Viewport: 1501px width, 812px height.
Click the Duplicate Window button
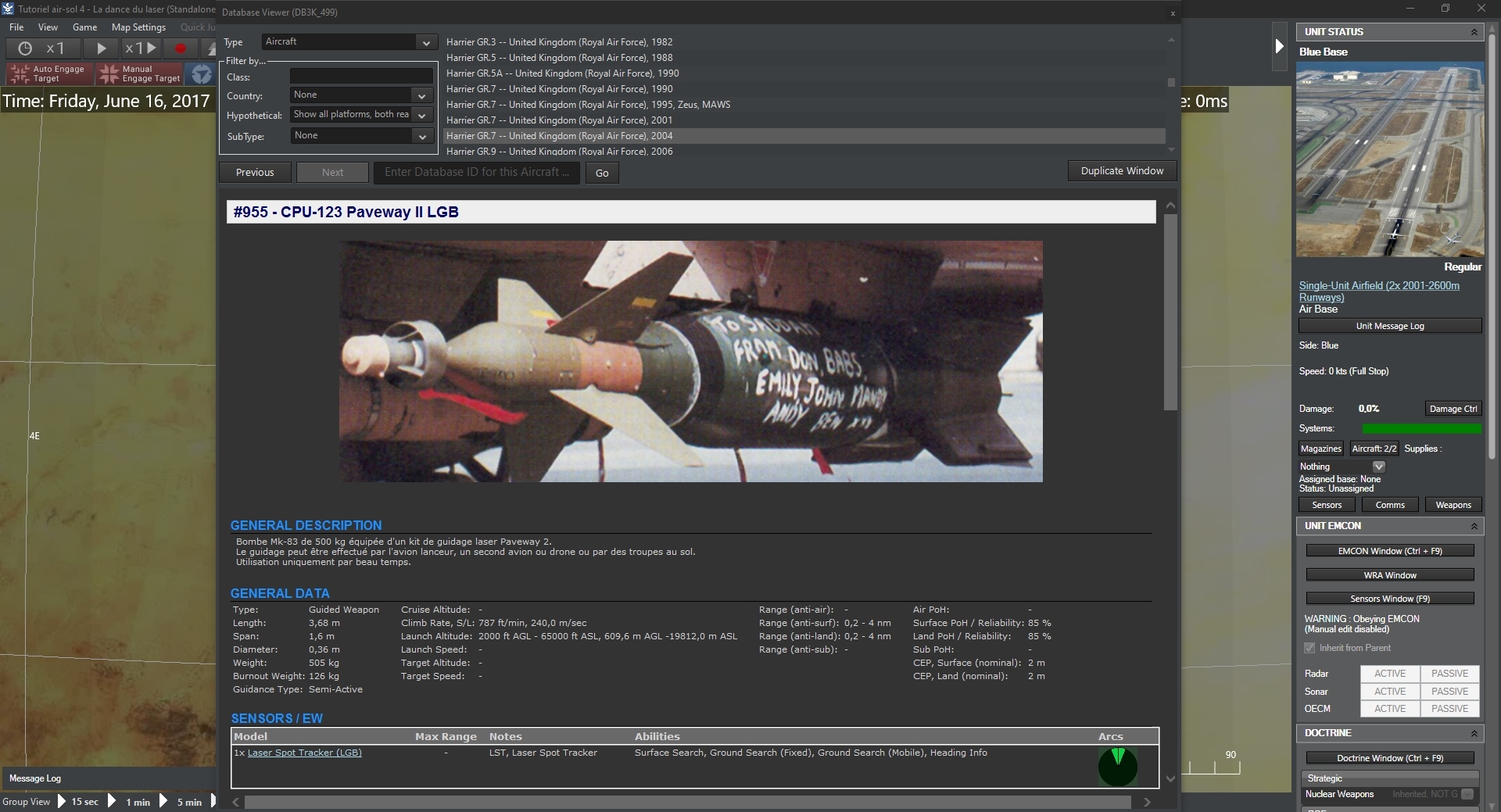tap(1121, 170)
